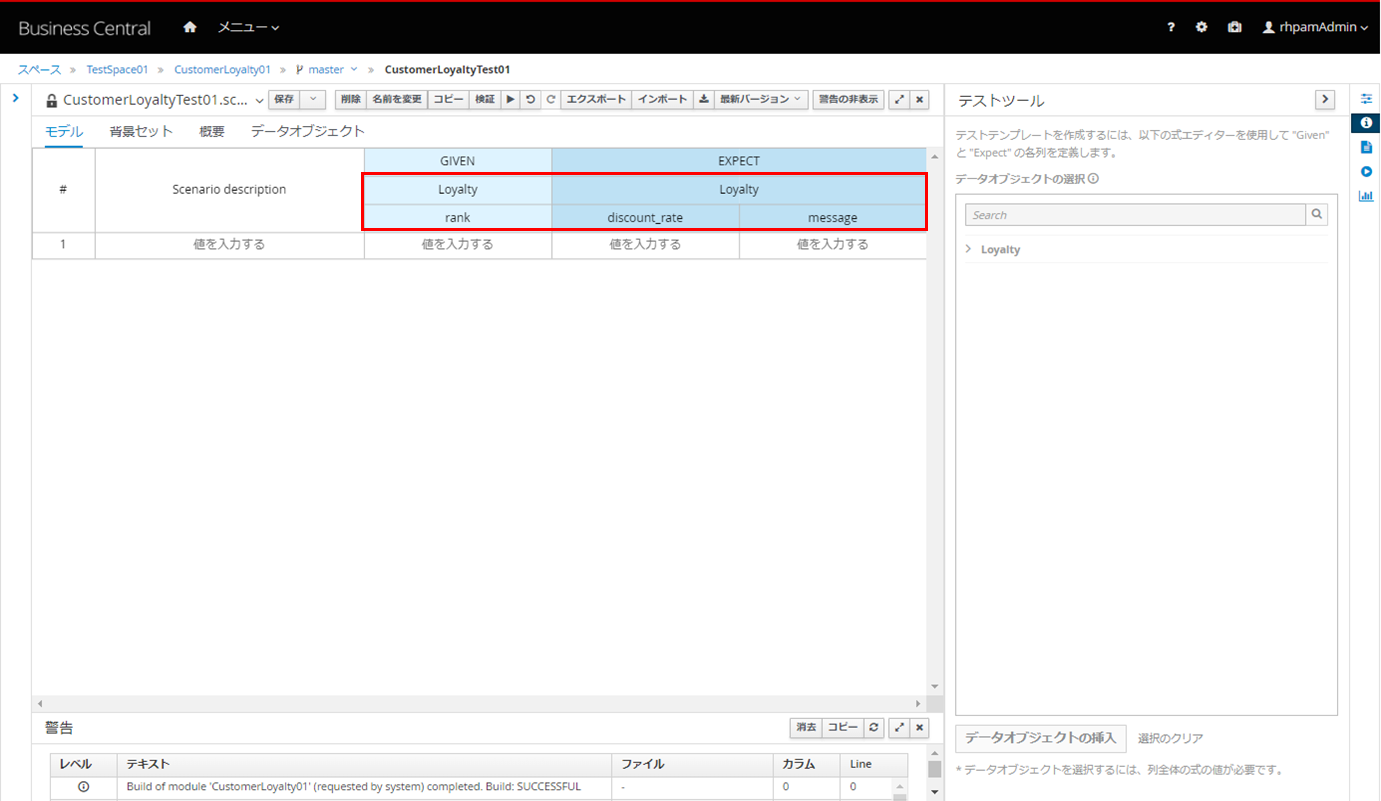Screen dimensions: 1381x801
Task: Click the インポート import button
Action: coord(662,99)
